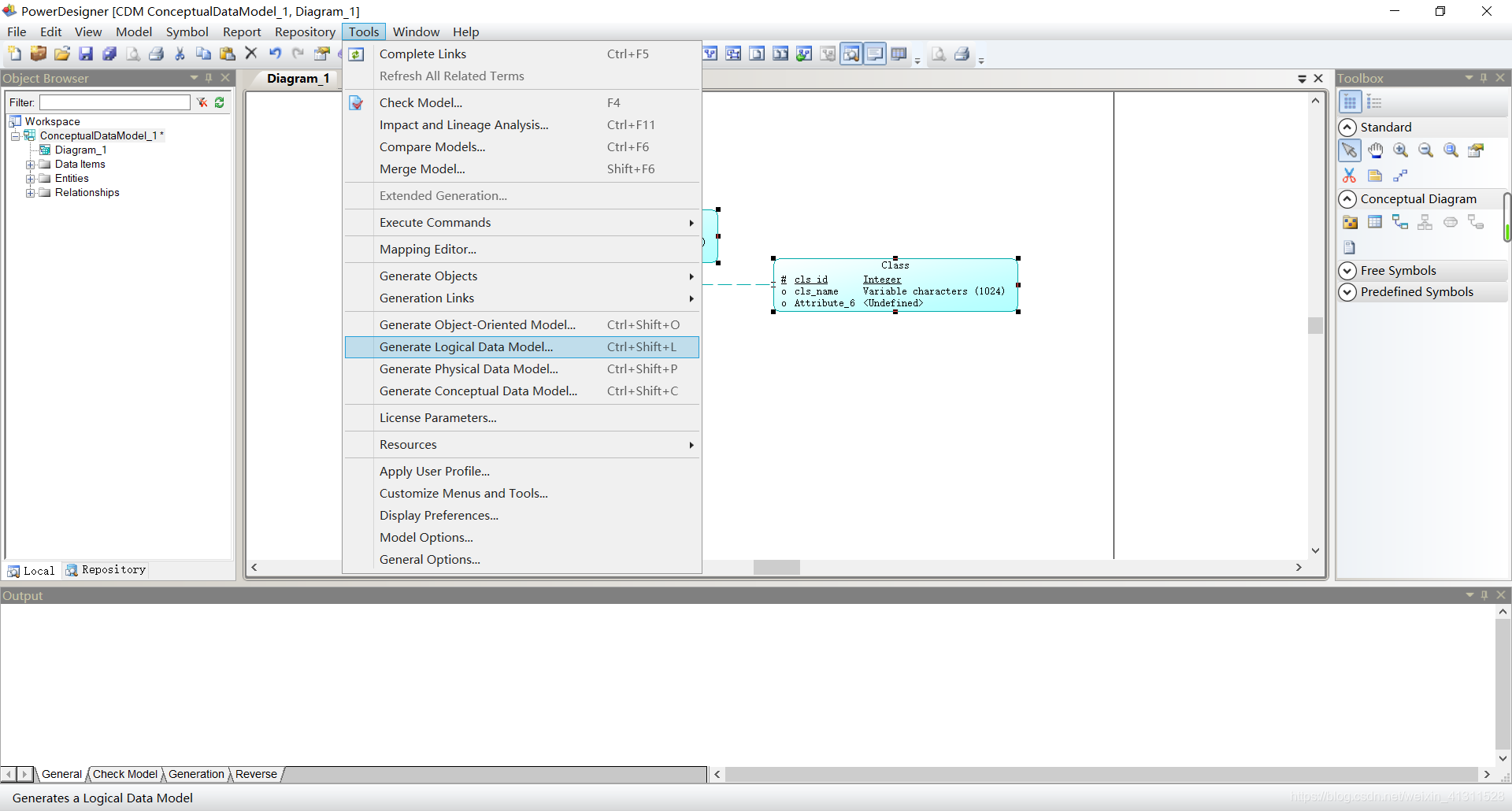Click the Delete X toolbar icon
Screen dimensions: 1512x811
[250, 54]
